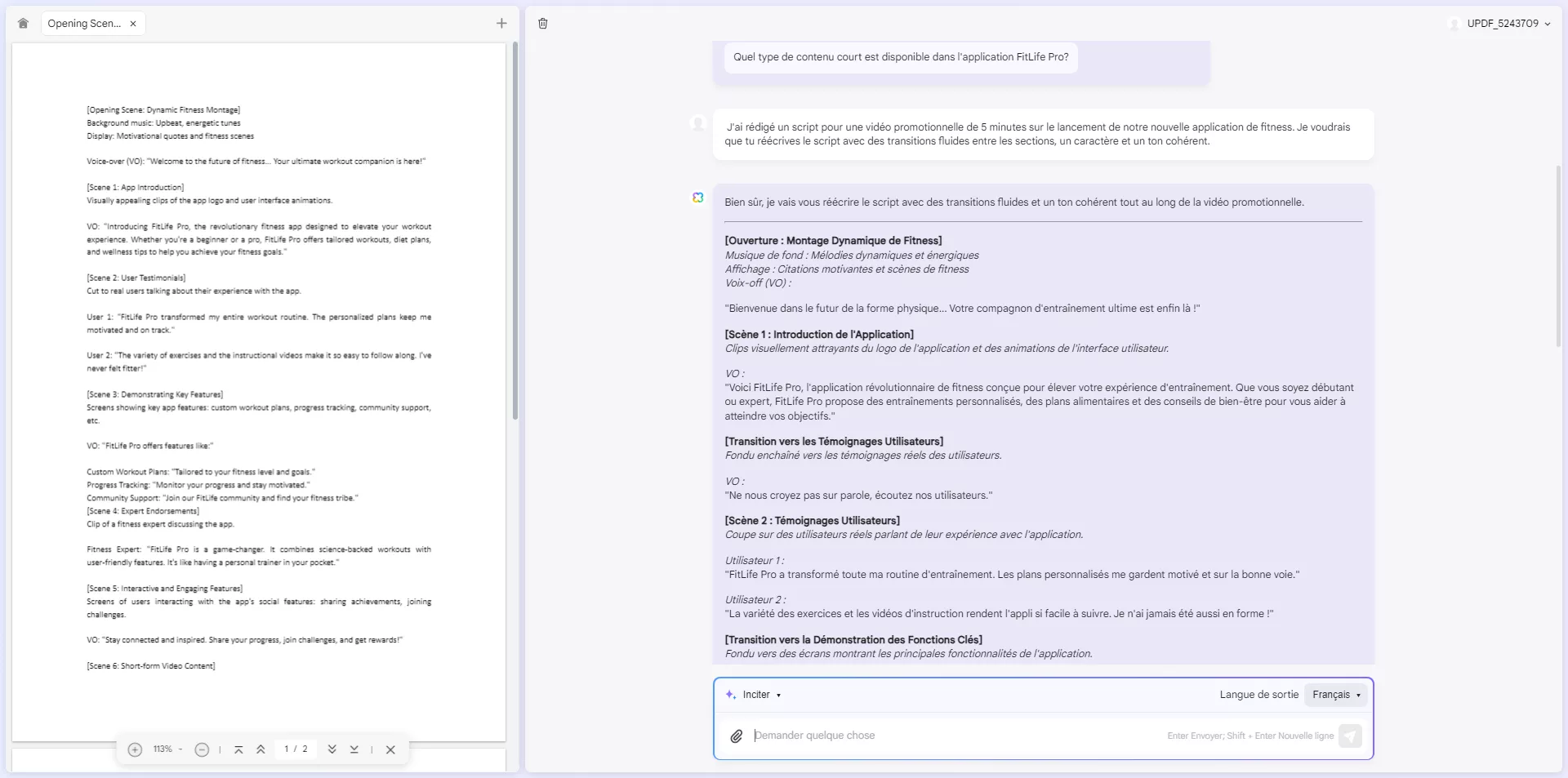Click the hint 'Enter Envoyer; Shift + Enter Nouvelle ligne'
Viewport: 1568px width, 778px height.
coord(1250,736)
